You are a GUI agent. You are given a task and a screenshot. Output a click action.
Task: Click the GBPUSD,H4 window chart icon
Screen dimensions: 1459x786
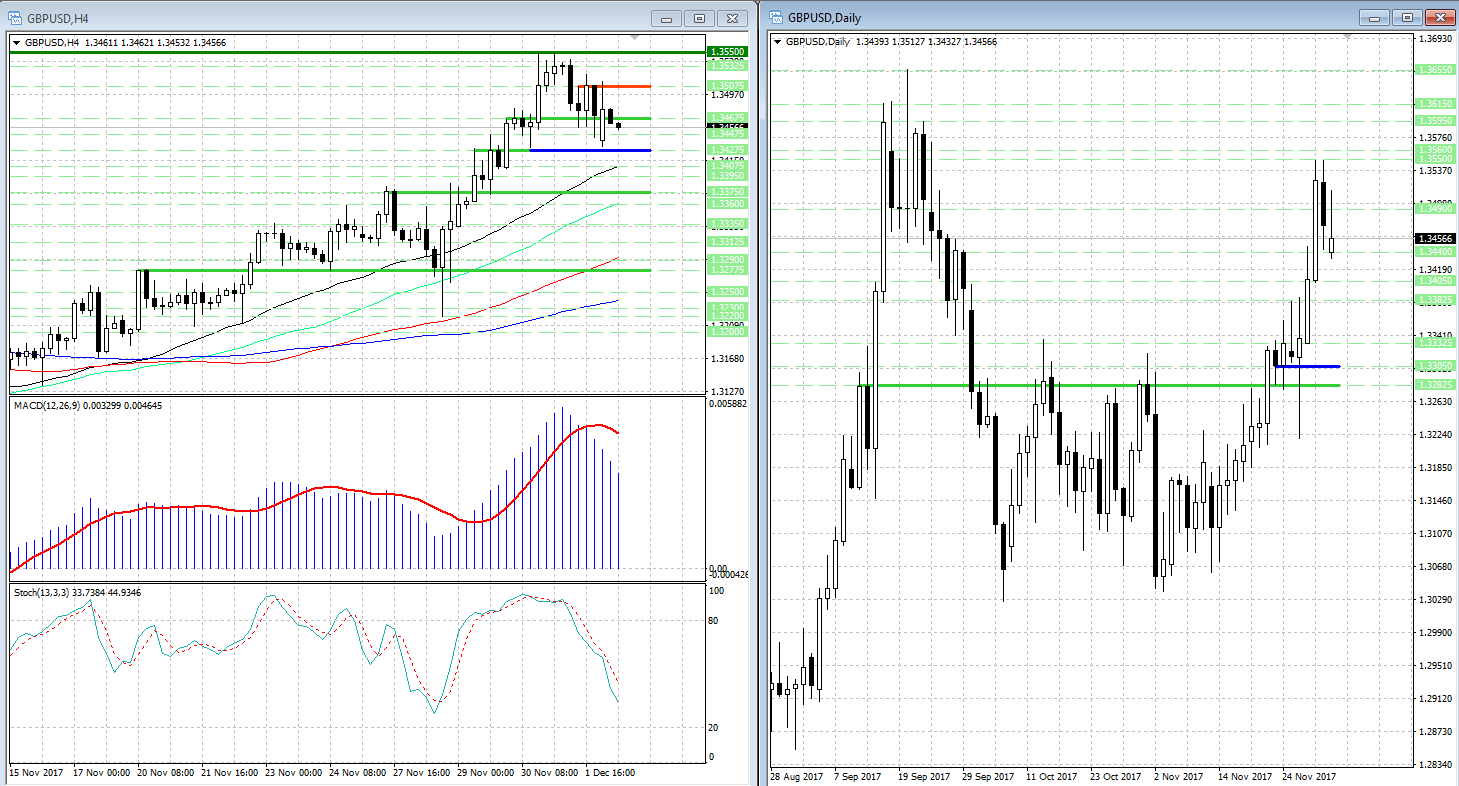coord(15,18)
